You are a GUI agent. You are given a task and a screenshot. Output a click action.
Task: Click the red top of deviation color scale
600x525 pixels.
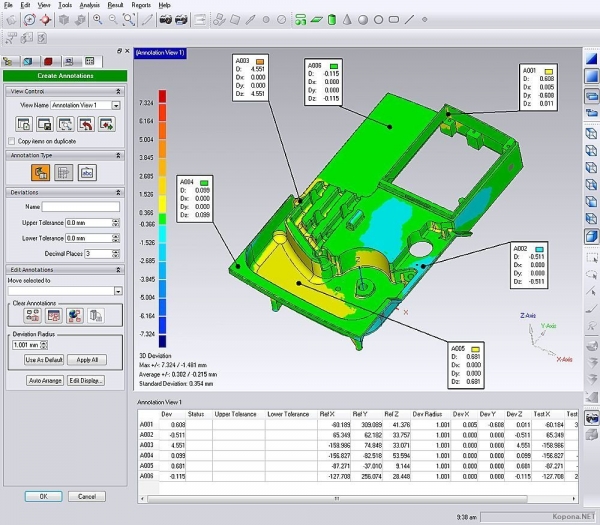coord(162,97)
